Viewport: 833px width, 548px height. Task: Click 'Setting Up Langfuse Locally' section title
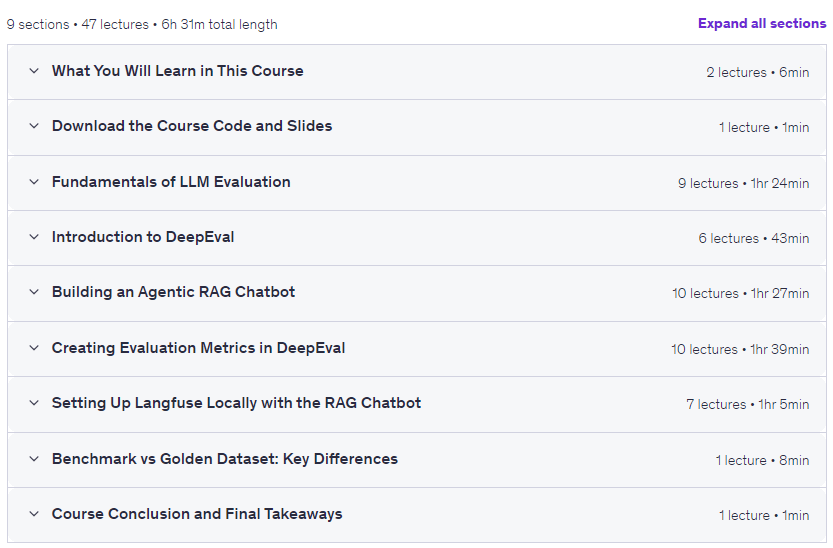[236, 403]
